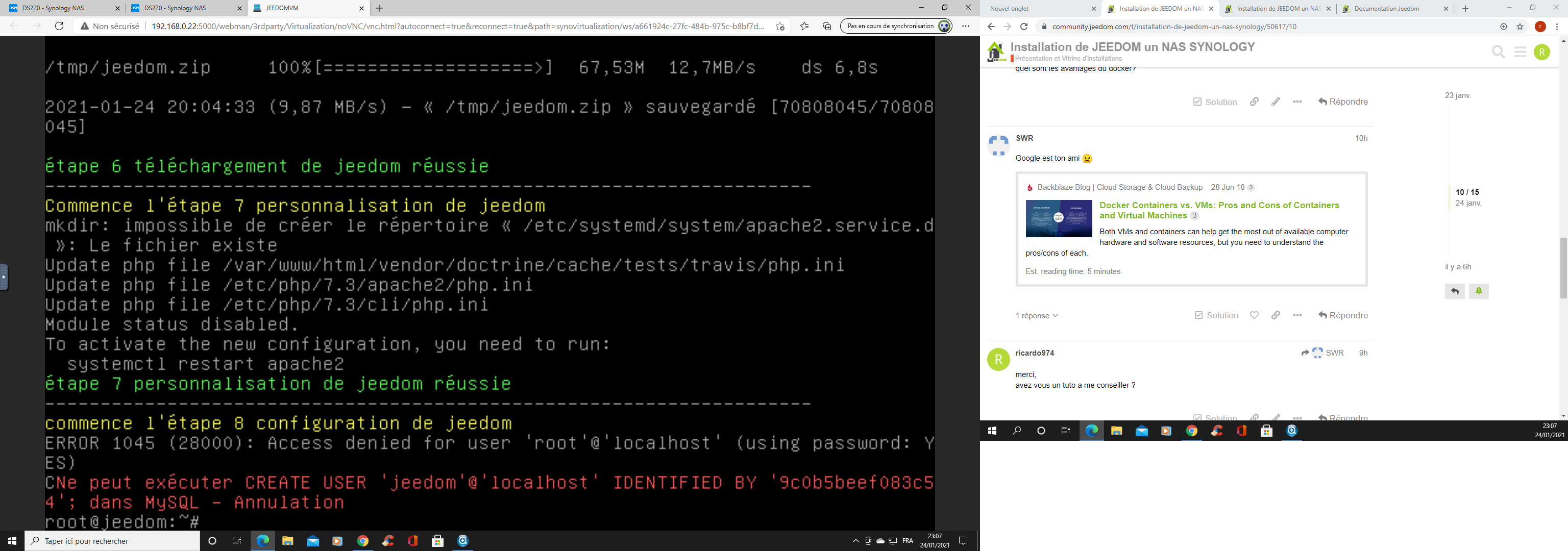The width and height of the screenshot is (1568, 551).
Task: Bookmark the page with the Chrome star icon
Action: [1520, 27]
